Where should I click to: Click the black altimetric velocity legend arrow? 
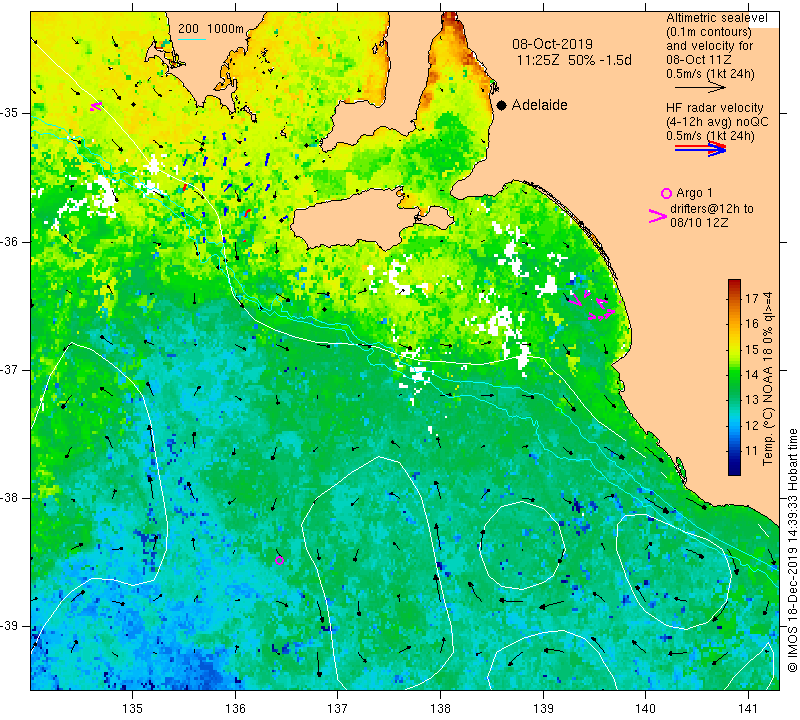pyautogui.click(x=700, y=88)
